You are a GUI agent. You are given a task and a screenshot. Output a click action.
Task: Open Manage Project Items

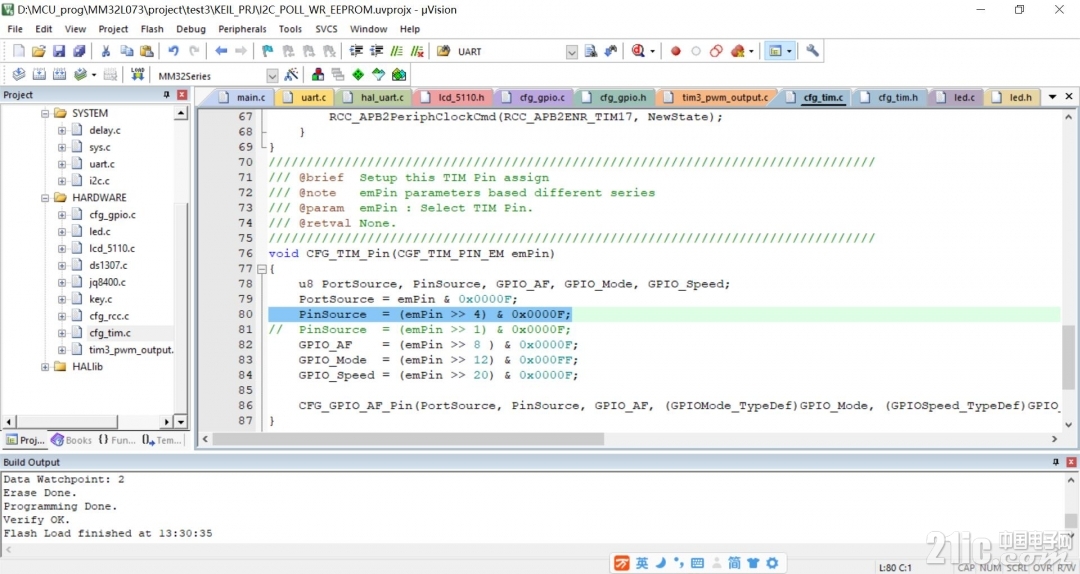coord(318,74)
